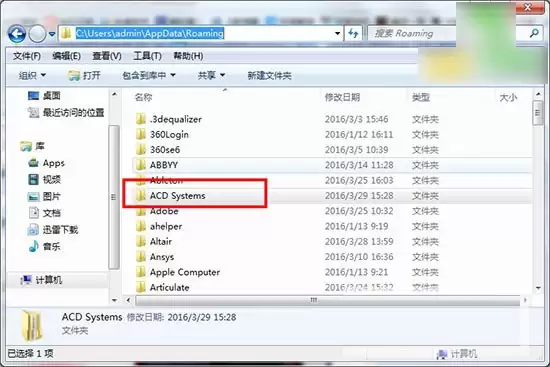Select the Apple Computer folder icon
550x367 pixels.
[x=141, y=272]
